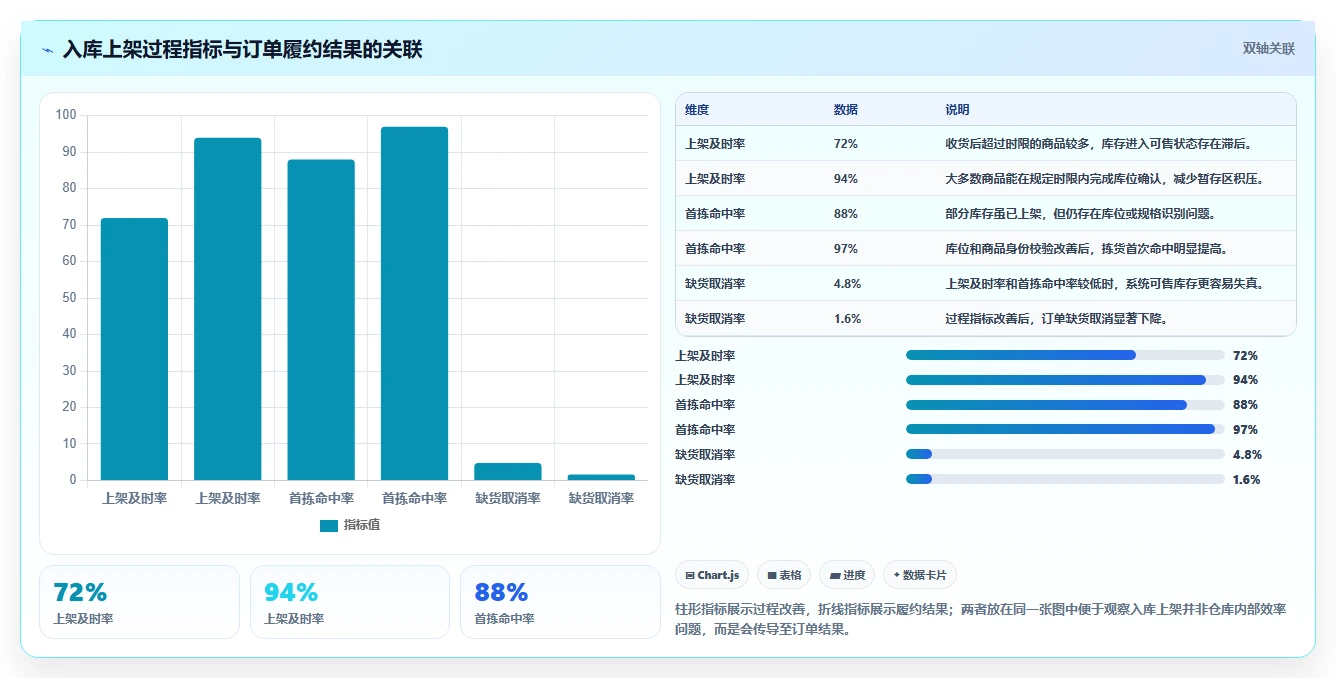Click the 说明 column header
Viewport: 1336px width, 678px height.
957,110
